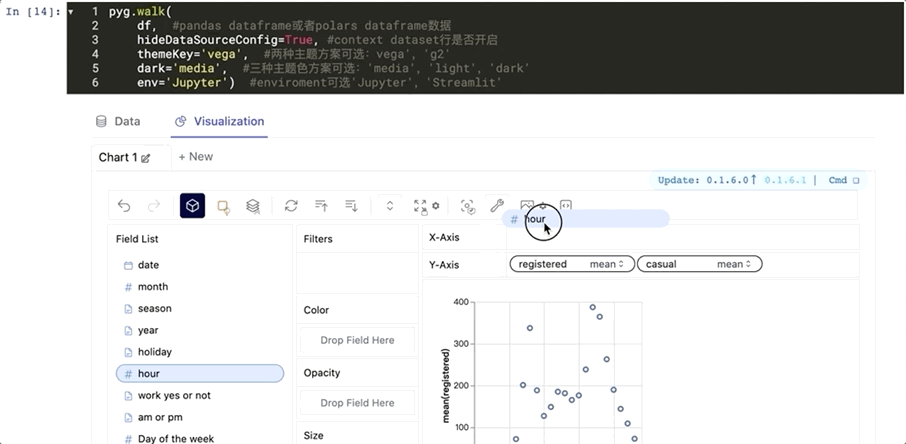Sort in ascending order icon
The height and width of the screenshot is (444, 906).
(x=321, y=206)
